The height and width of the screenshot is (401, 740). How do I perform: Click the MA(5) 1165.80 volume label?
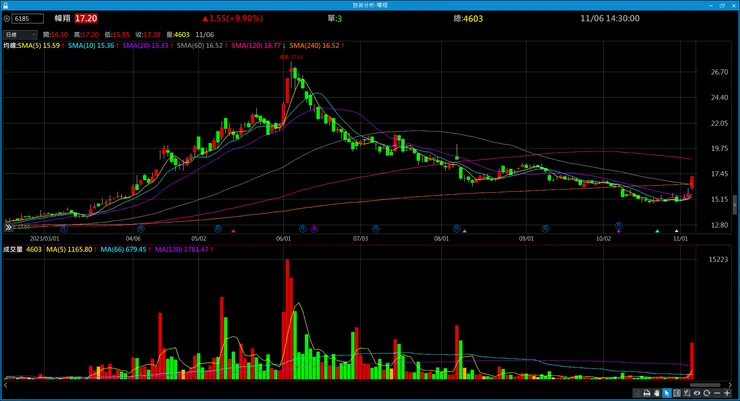[71, 250]
